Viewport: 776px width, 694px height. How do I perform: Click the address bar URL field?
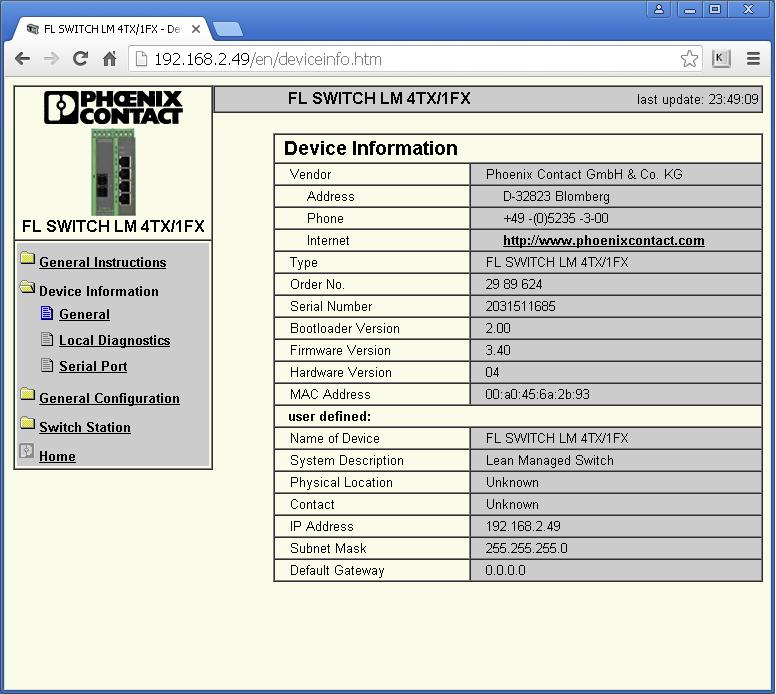[400, 59]
